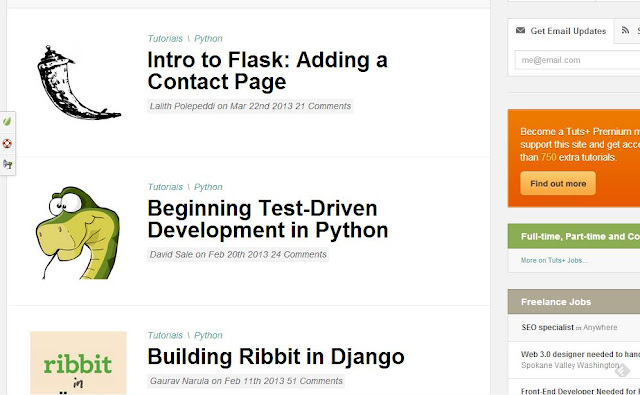Click the Freelance Jobs header
Screen dimensions: 640x395
point(574,302)
